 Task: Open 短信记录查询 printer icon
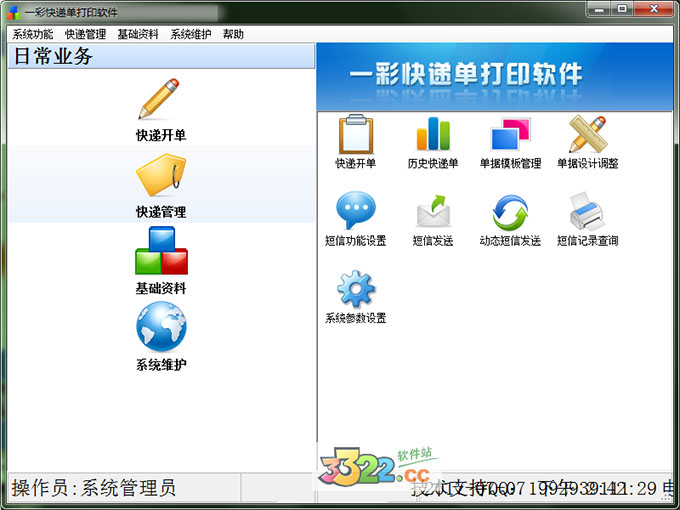[x=587, y=211]
